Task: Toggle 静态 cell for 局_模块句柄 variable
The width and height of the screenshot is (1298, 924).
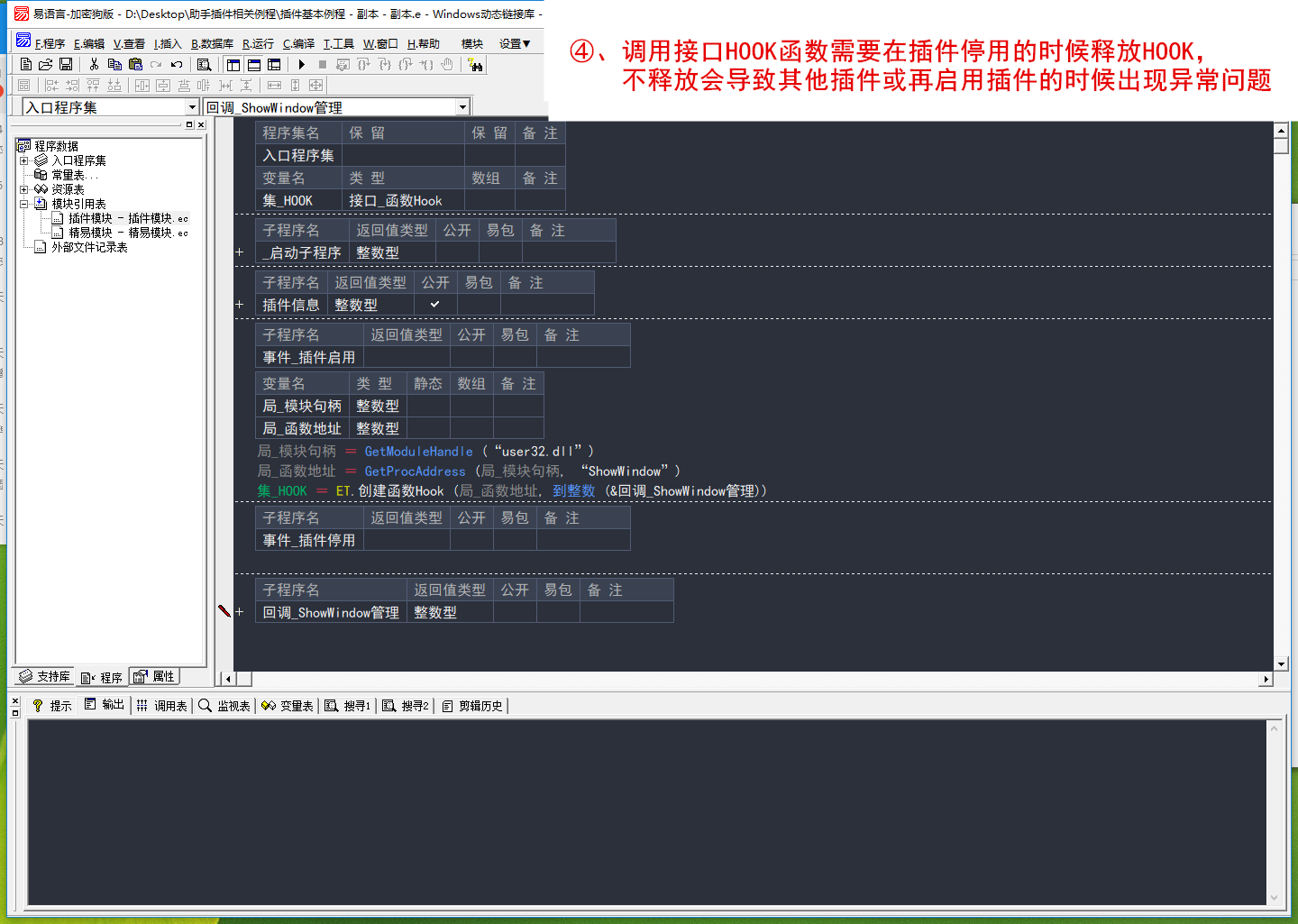Action: (428, 406)
